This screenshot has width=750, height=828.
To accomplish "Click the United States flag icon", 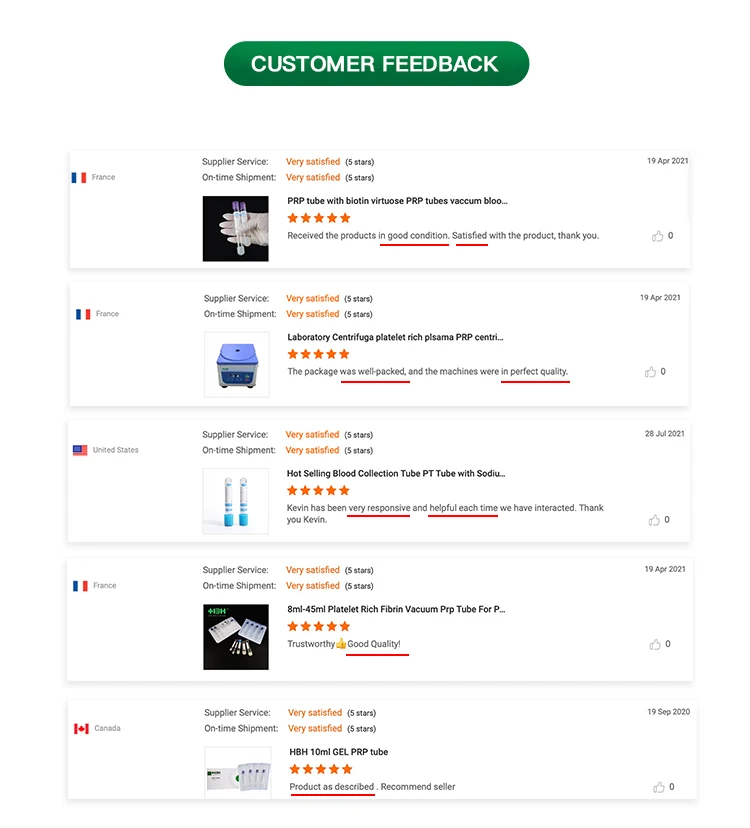I will pyautogui.click(x=80, y=450).
